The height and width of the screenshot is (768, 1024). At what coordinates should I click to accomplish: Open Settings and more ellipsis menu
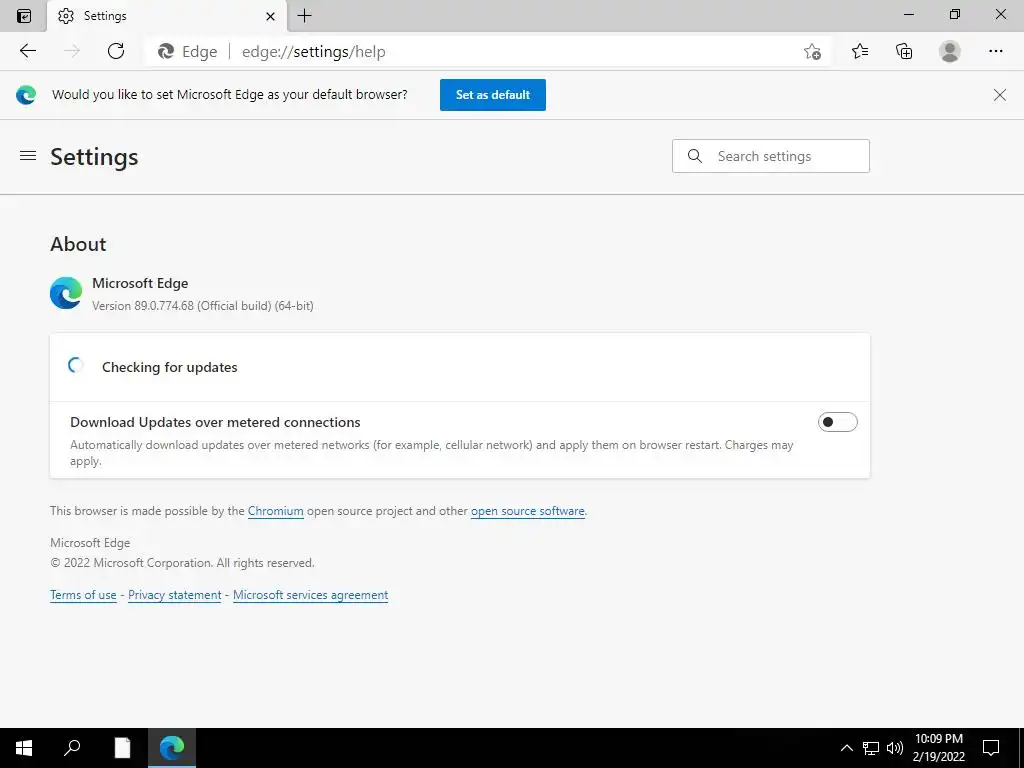pos(995,51)
